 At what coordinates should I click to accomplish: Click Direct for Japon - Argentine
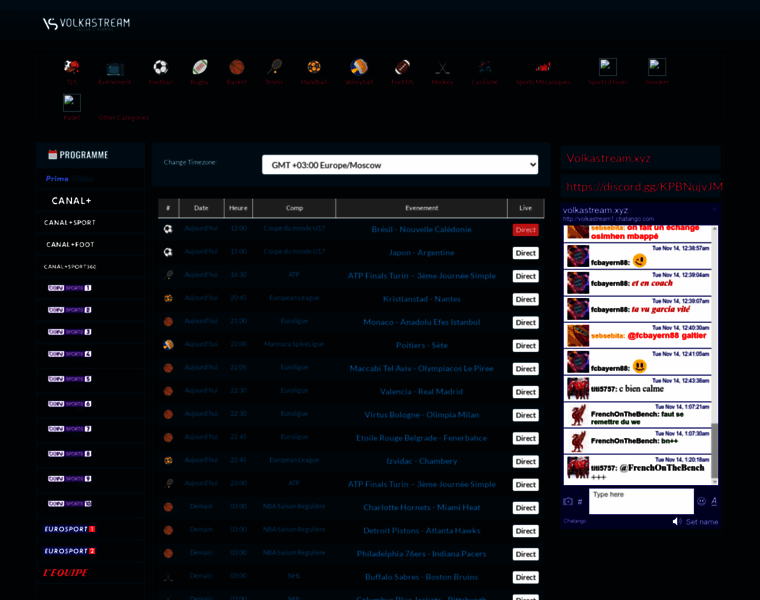[x=525, y=253]
